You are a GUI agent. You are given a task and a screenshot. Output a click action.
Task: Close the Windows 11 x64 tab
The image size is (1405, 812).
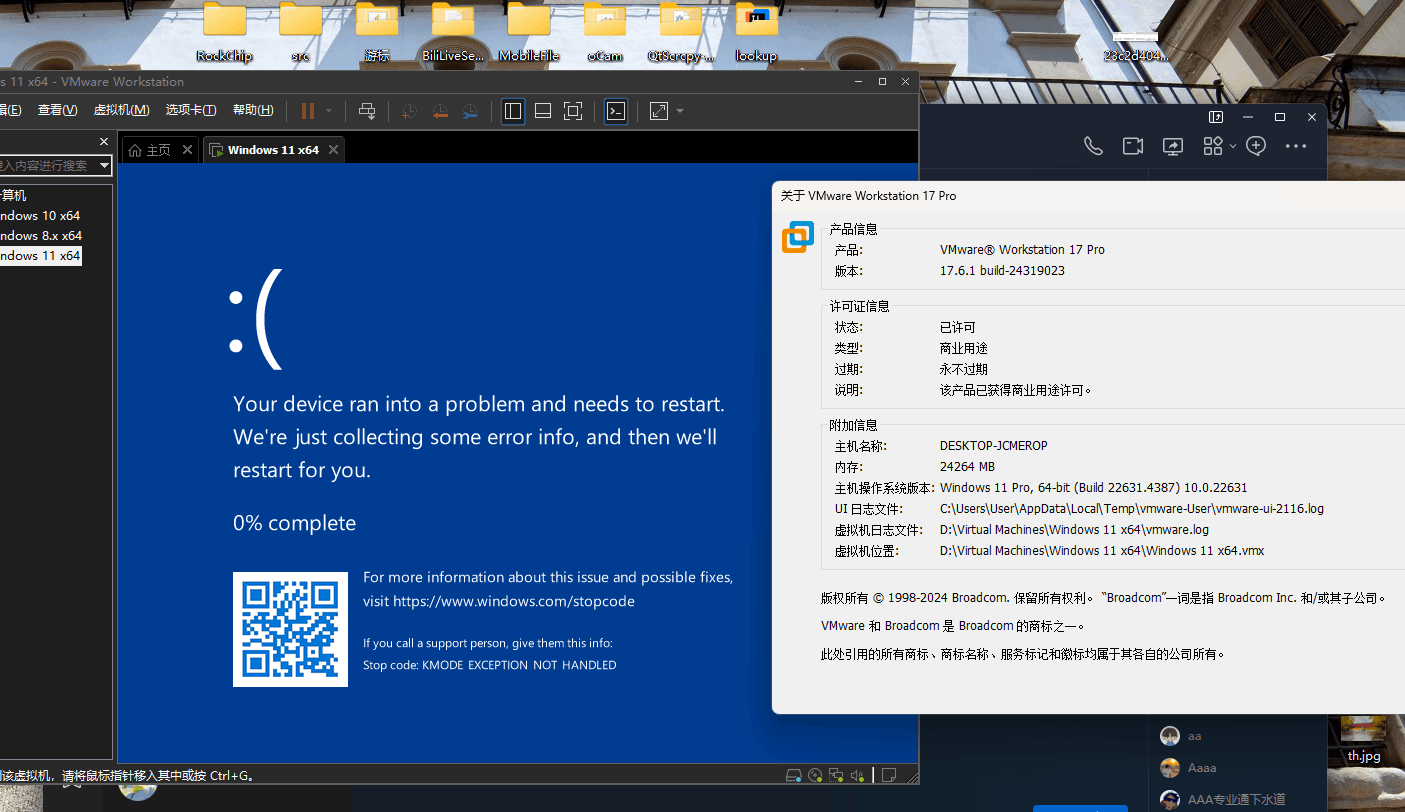click(x=334, y=150)
